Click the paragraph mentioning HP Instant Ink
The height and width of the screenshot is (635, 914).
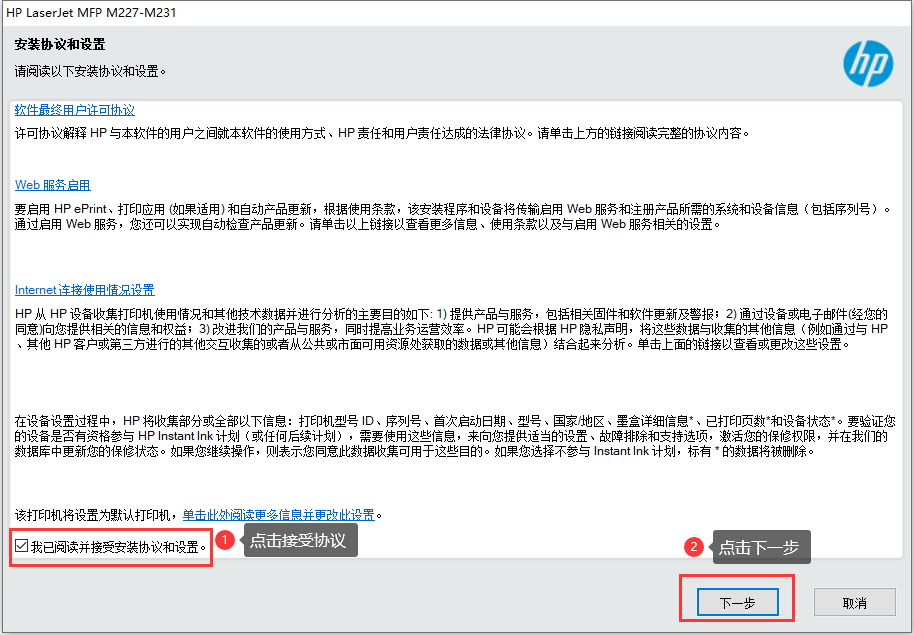coord(450,436)
